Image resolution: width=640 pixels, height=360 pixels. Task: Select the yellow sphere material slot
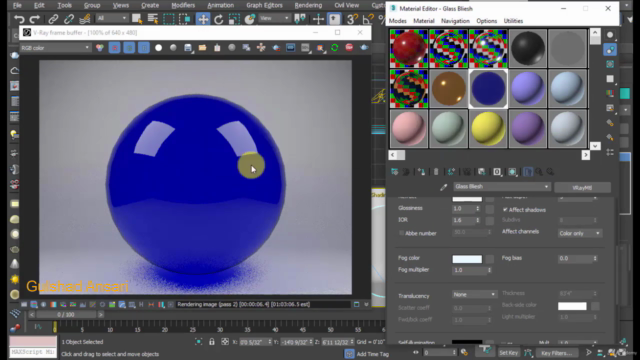coord(488,129)
